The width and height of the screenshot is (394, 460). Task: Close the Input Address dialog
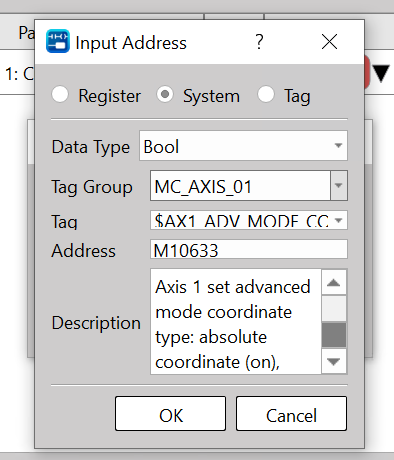(x=329, y=42)
